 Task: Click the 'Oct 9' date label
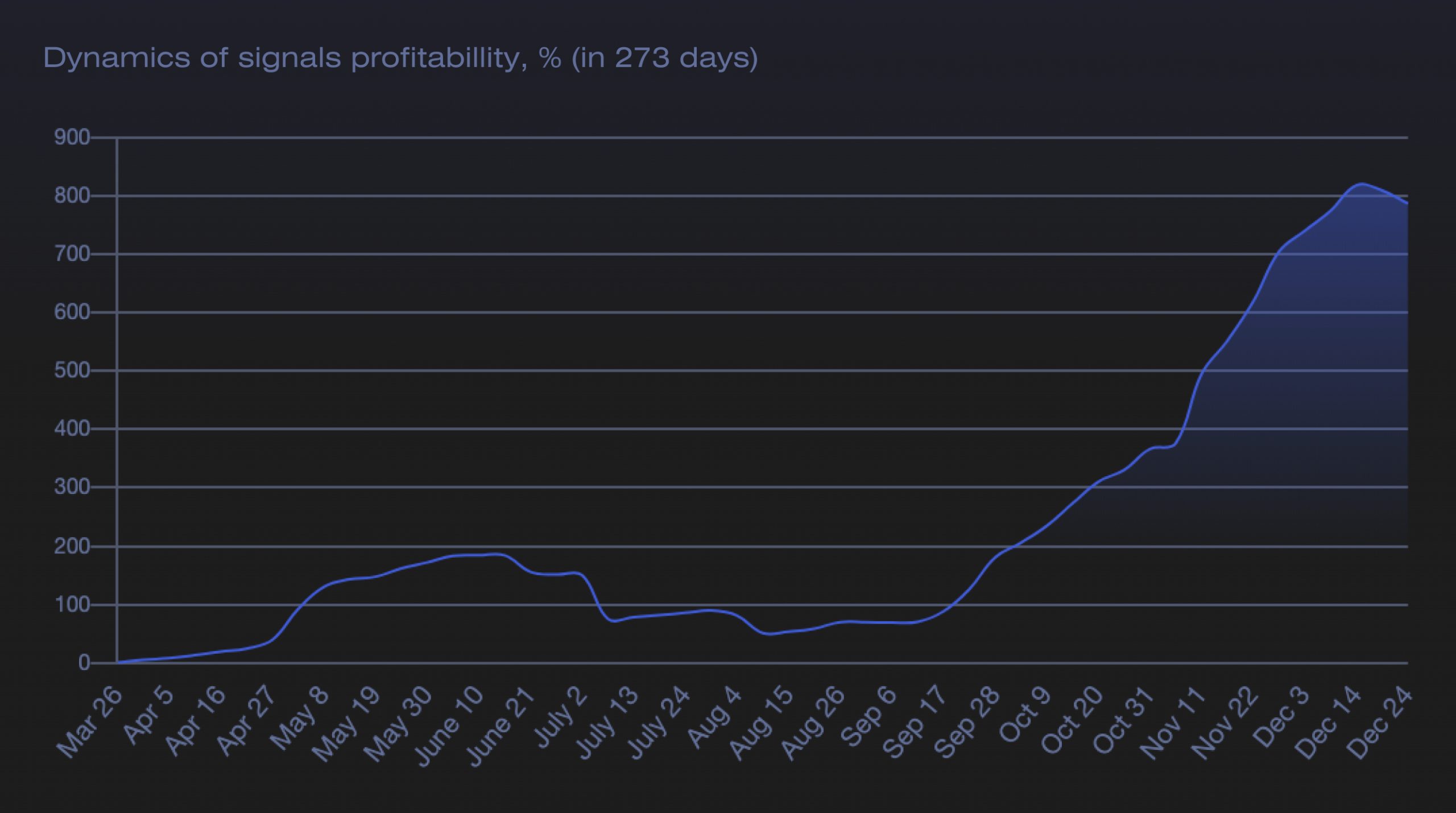(x=1024, y=715)
